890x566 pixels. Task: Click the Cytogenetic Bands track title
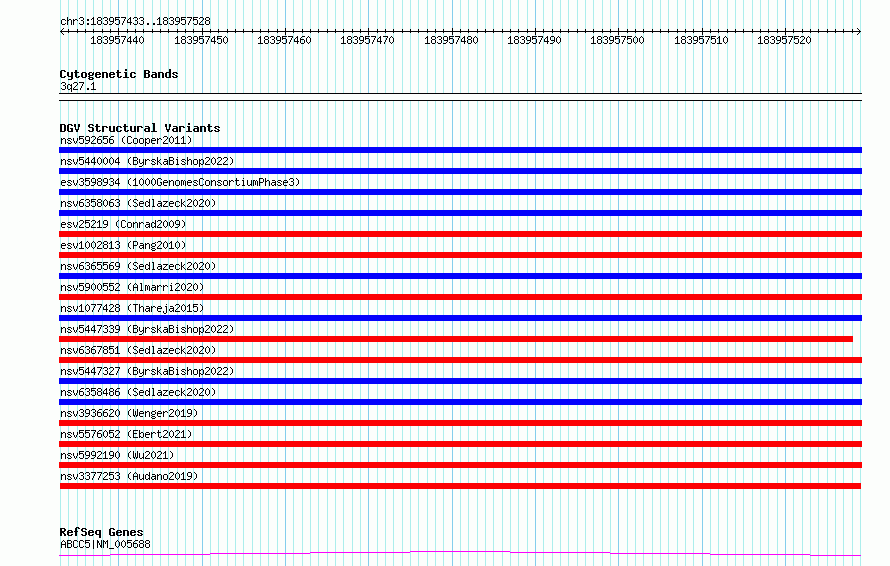(x=119, y=74)
